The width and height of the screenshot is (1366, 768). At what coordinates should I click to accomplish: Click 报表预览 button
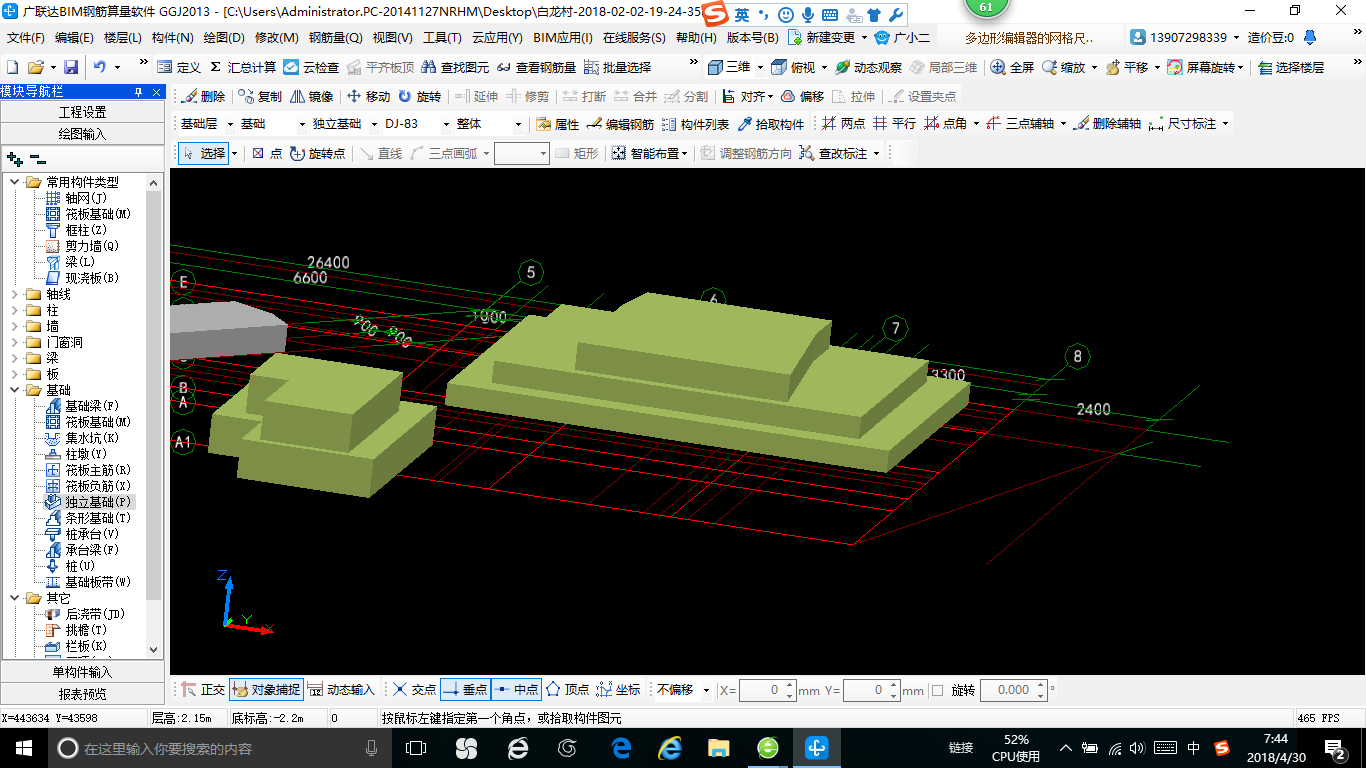point(83,694)
